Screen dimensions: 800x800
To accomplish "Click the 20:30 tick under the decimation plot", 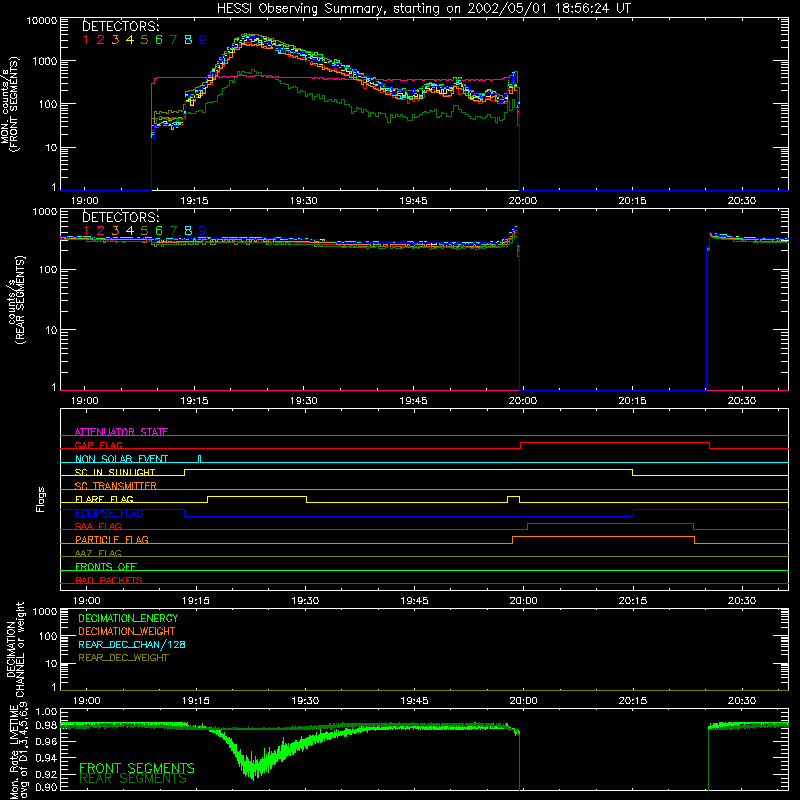I will pos(742,701).
